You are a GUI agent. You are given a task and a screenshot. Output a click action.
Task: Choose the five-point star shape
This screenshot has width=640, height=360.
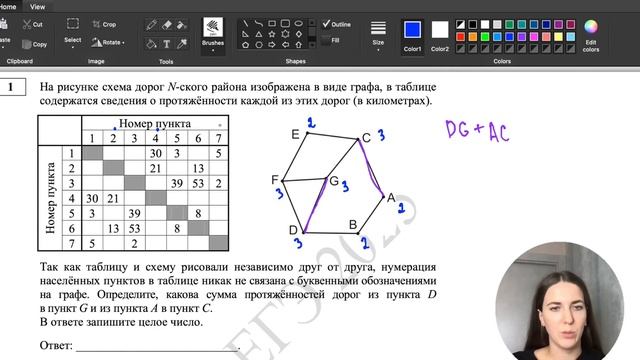272,34
